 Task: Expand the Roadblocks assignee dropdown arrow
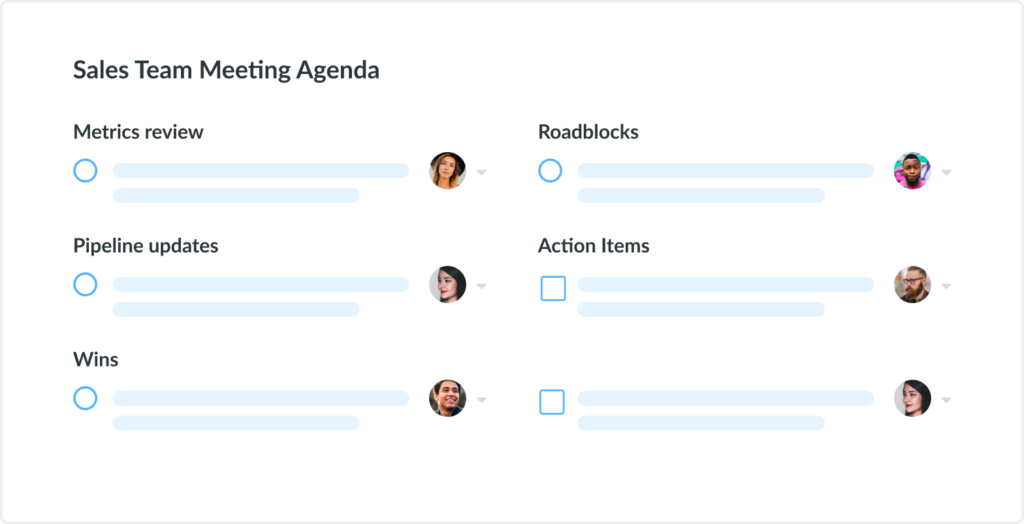[946, 172]
